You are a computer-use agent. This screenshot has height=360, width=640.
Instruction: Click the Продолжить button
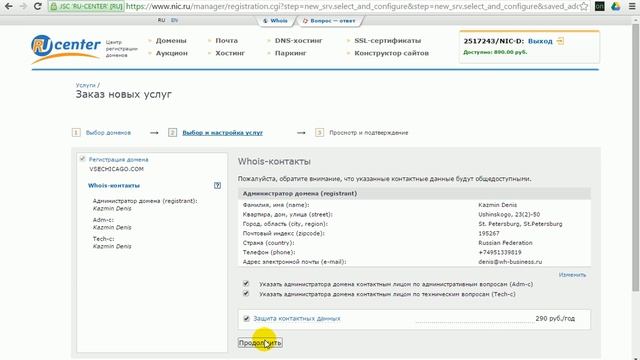pos(260,343)
